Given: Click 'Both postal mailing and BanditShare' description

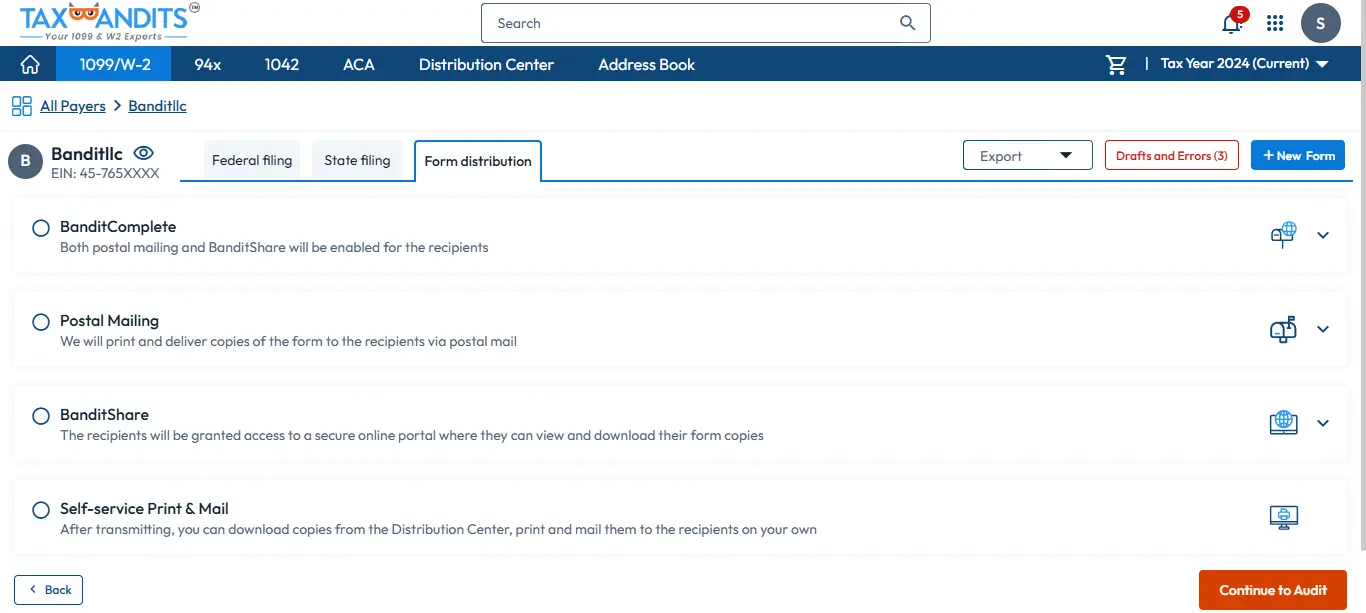Looking at the screenshot, I should pos(274,247).
